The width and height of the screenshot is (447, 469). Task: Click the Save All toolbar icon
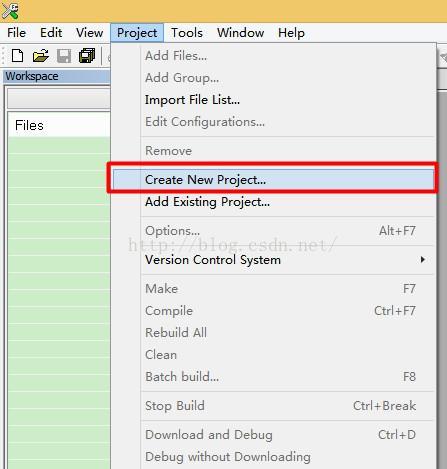[87, 56]
